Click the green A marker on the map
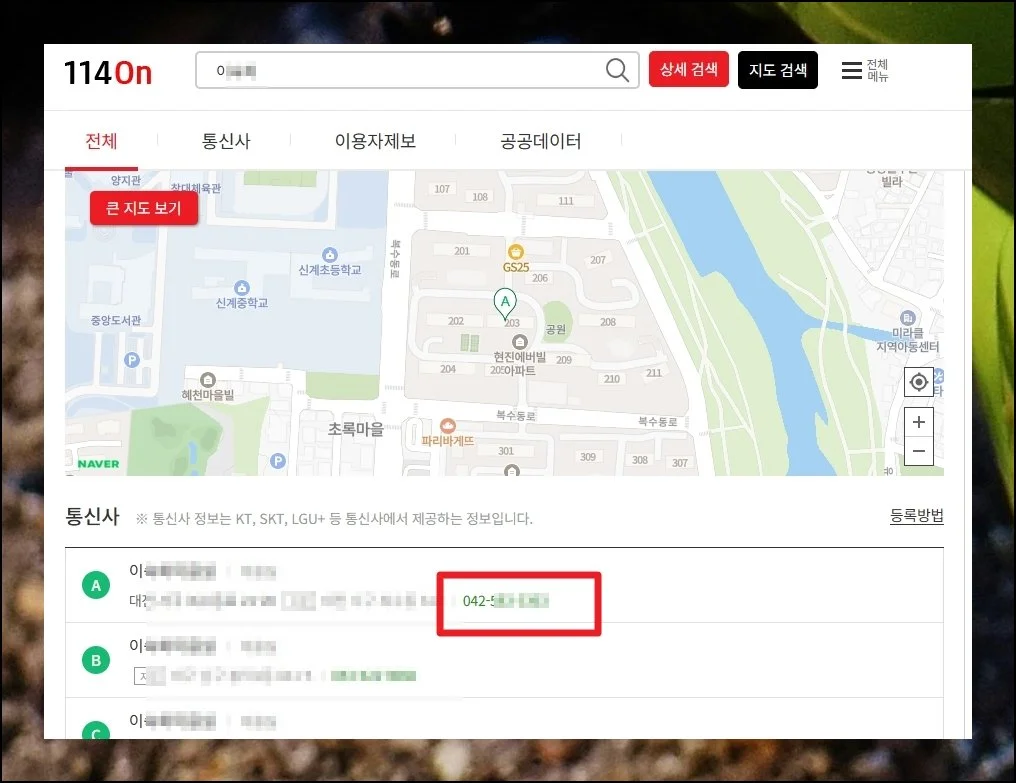Screen dimensions: 1016x783 click(x=504, y=300)
